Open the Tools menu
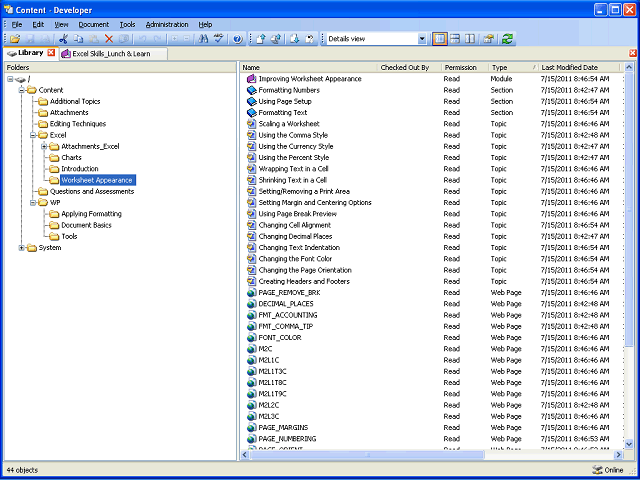 click(x=127, y=24)
